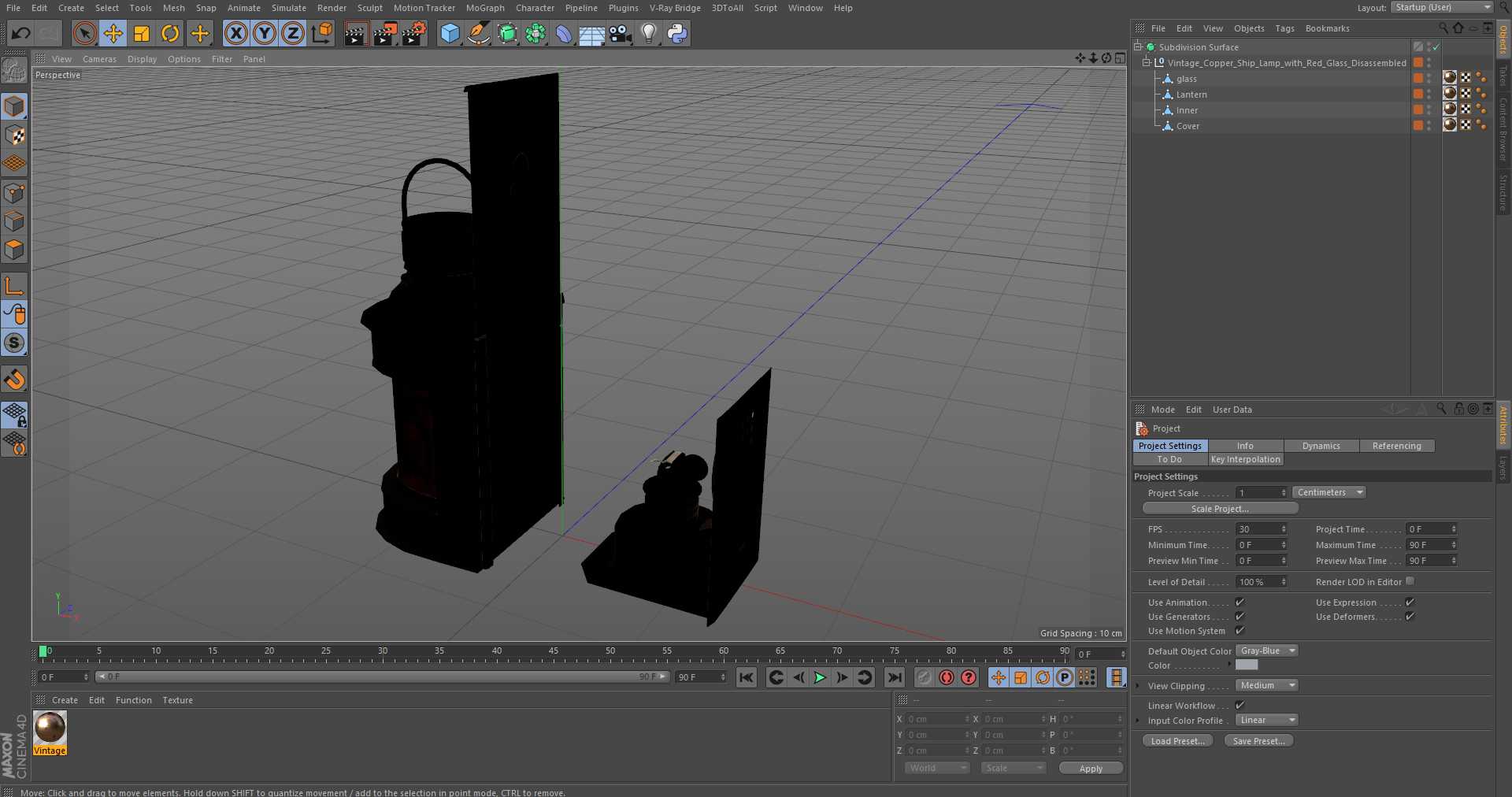
Task: Switch to Model mode in left toolbar
Action: coord(14,106)
